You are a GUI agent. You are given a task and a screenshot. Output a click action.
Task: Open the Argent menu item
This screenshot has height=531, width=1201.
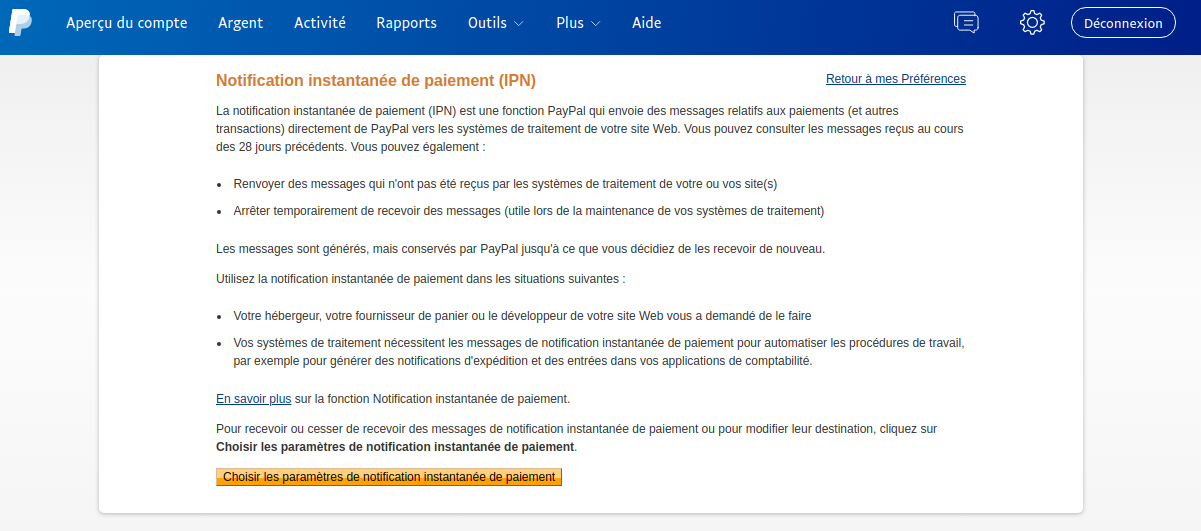pos(241,23)
